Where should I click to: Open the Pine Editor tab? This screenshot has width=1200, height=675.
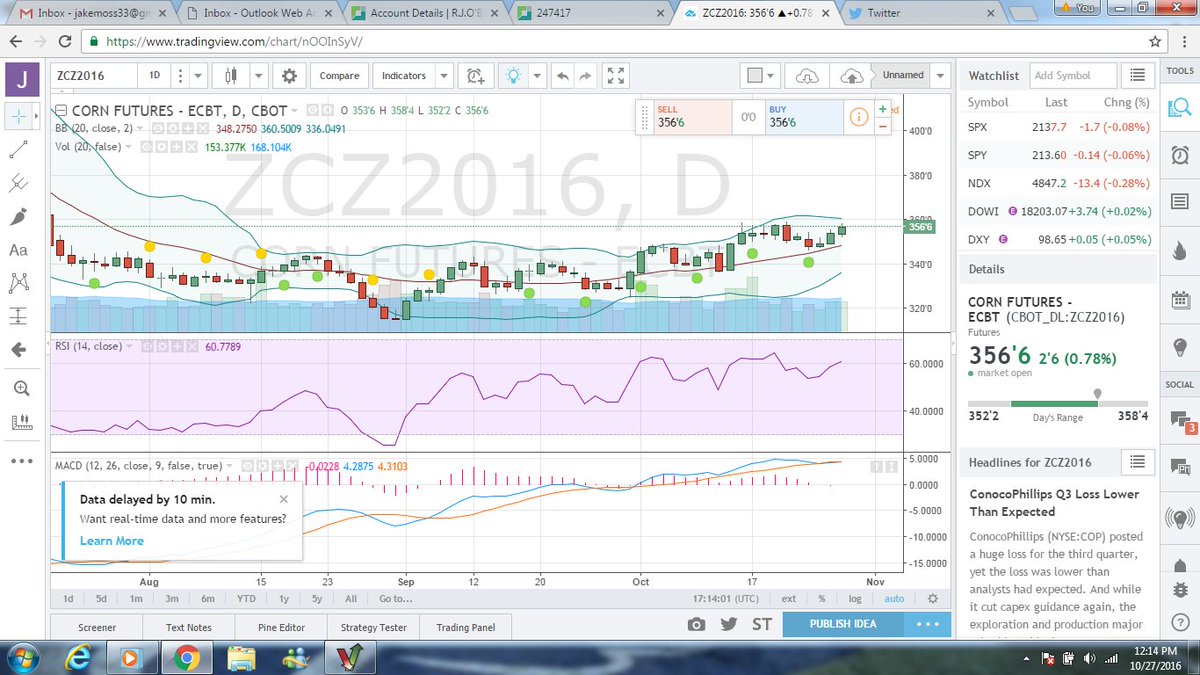point(283,628)
